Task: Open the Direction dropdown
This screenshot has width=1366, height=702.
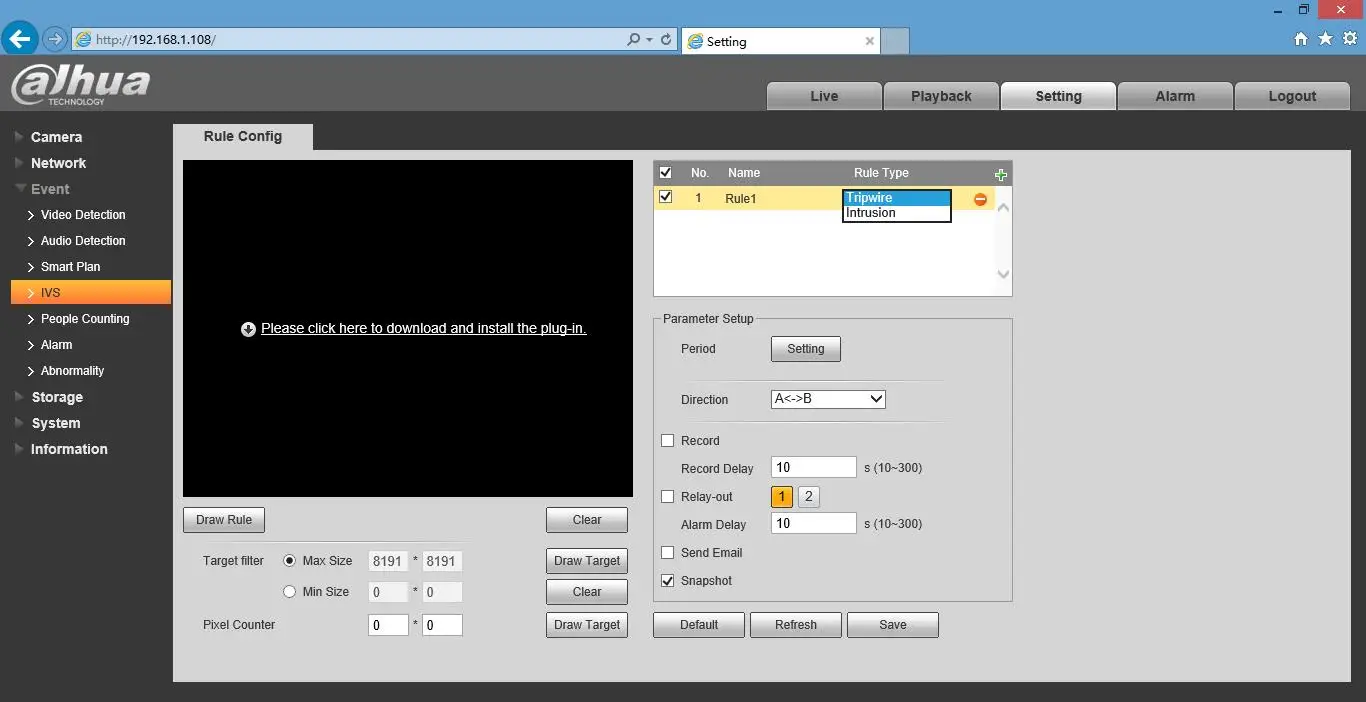Action: pyautogui.click(x=828, y=399)
